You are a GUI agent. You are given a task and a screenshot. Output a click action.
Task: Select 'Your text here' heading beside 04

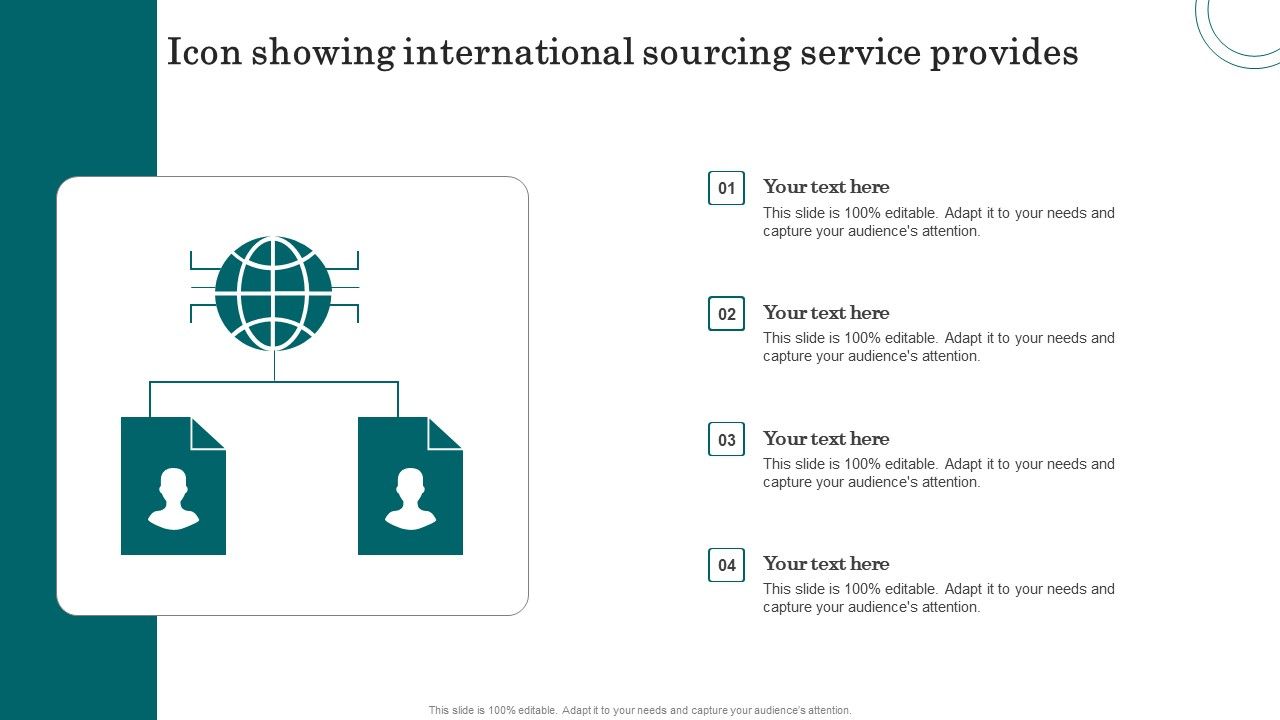(x=826, y=564)
